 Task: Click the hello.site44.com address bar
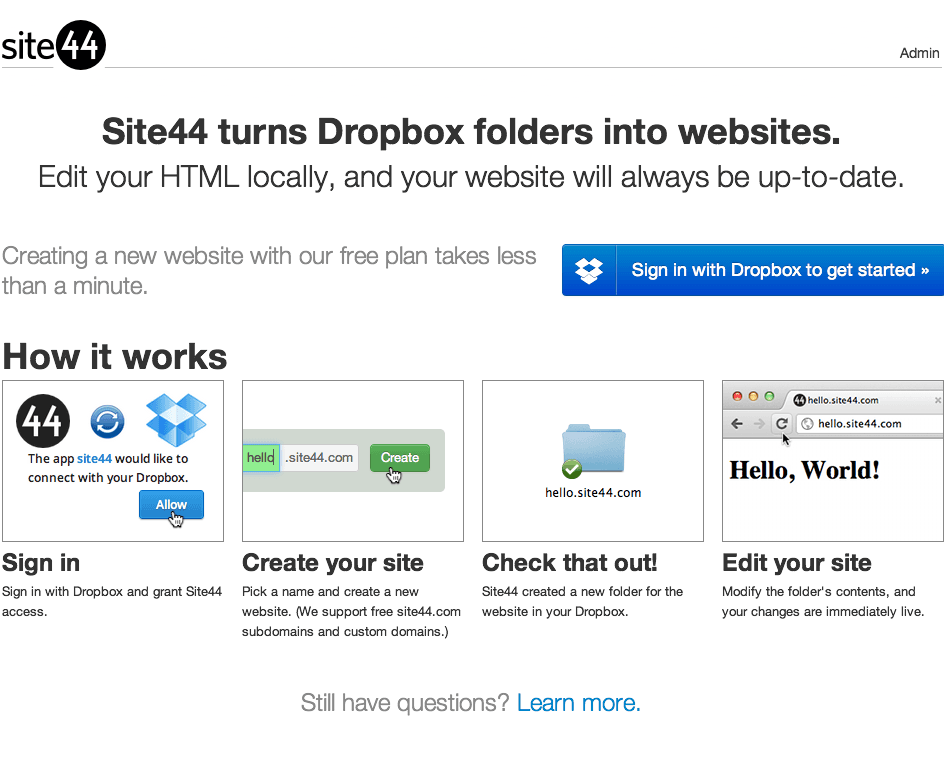871,424
